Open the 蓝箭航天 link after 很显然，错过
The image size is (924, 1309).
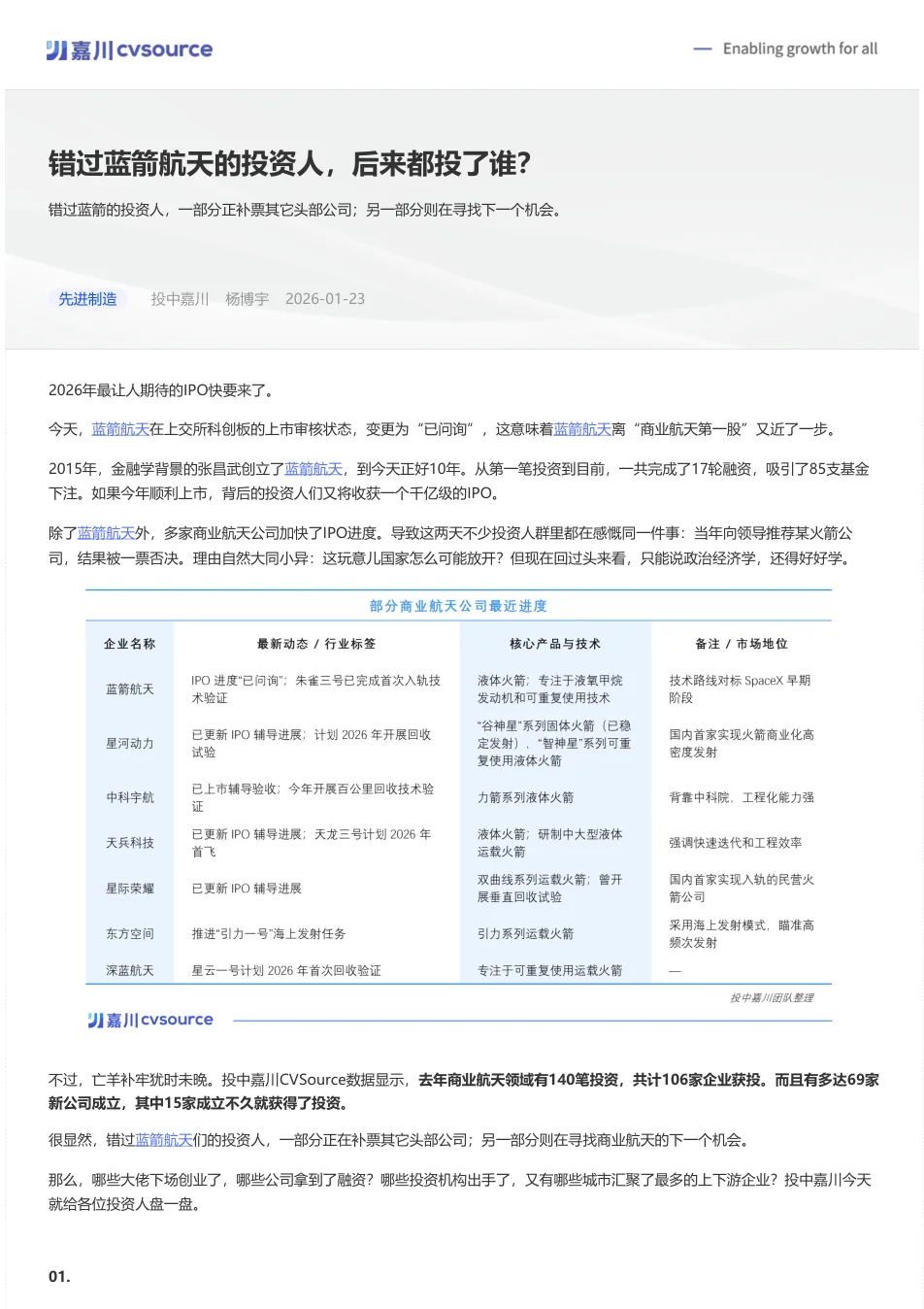click(164, 1140)
